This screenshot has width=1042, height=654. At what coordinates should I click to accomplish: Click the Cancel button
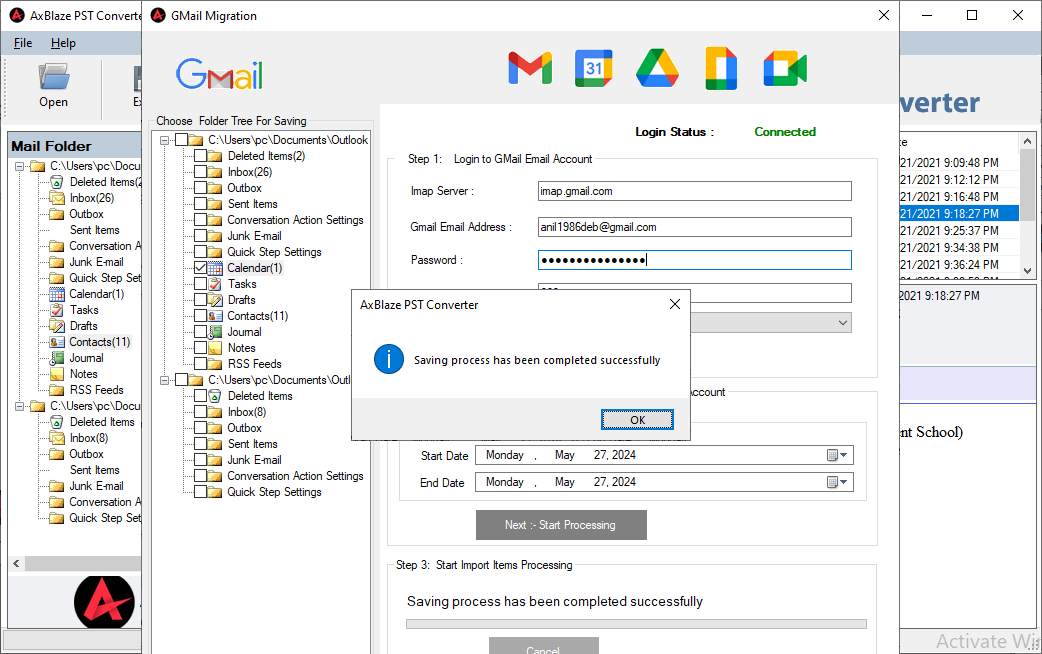pyautogui.click(x=544, y=646)
